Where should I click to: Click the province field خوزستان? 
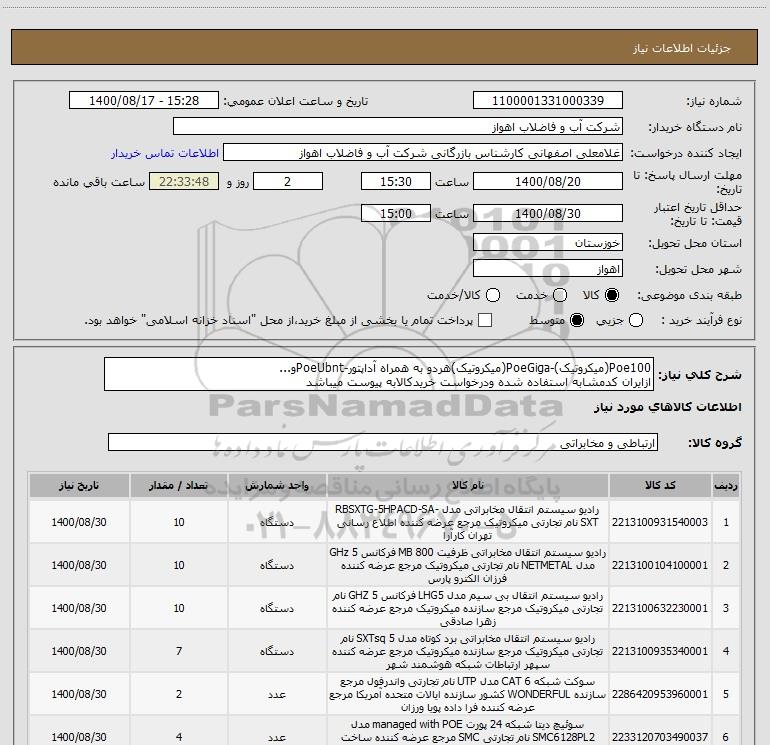[x=548, y=242]
